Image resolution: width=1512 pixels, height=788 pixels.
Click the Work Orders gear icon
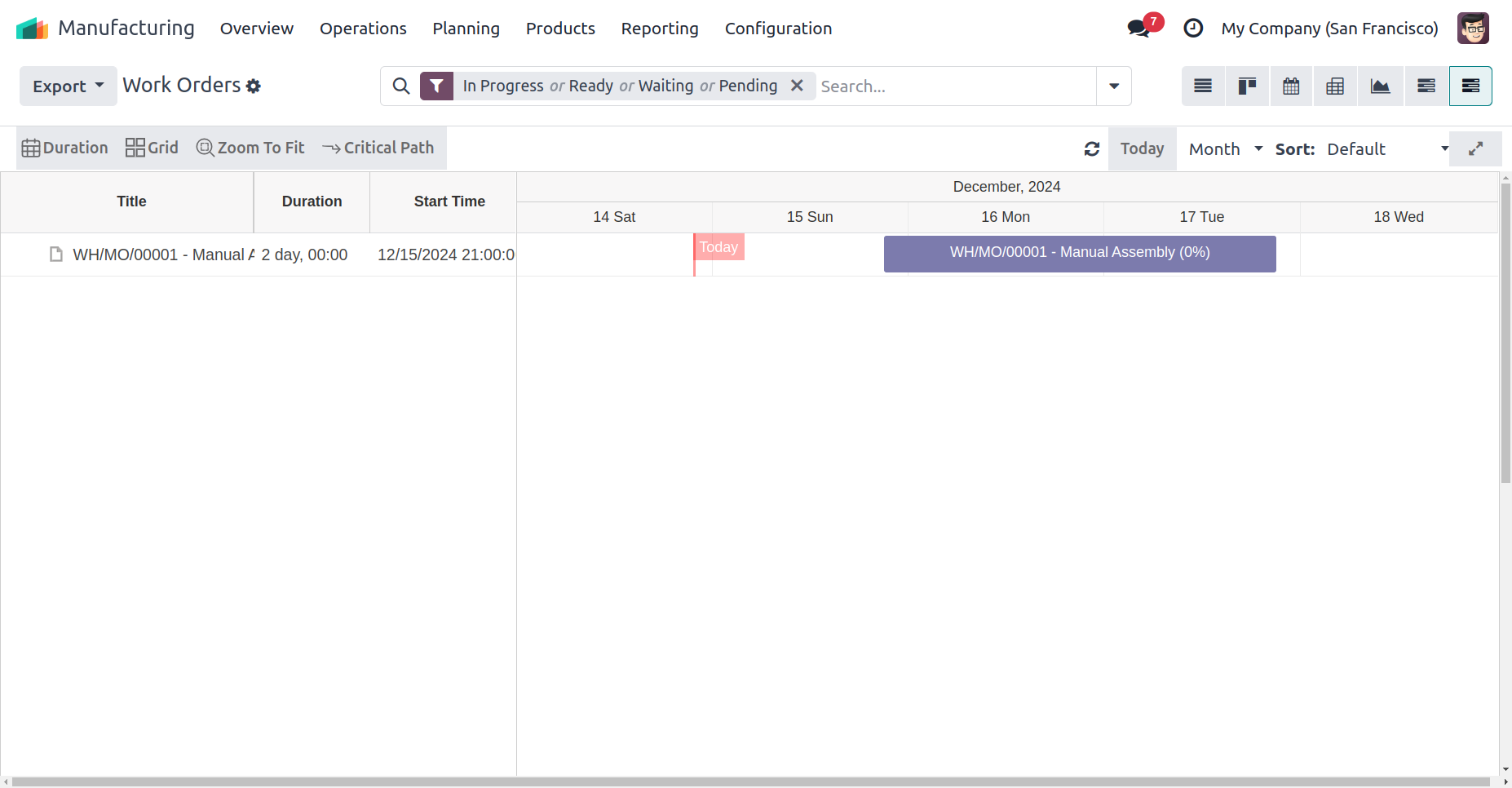pos(254,86)
